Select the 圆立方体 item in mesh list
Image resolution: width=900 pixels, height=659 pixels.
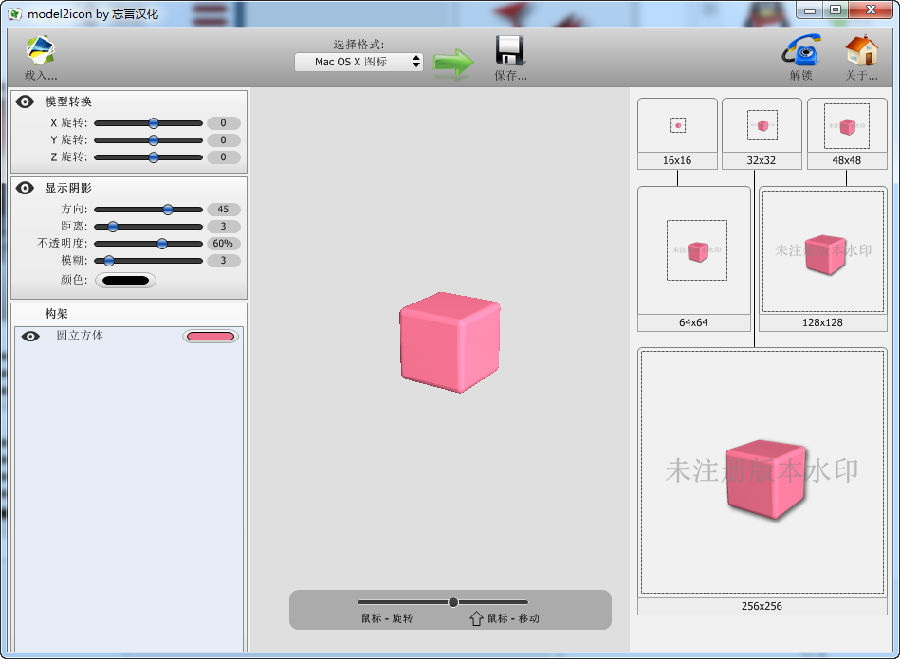click(80, 336)
